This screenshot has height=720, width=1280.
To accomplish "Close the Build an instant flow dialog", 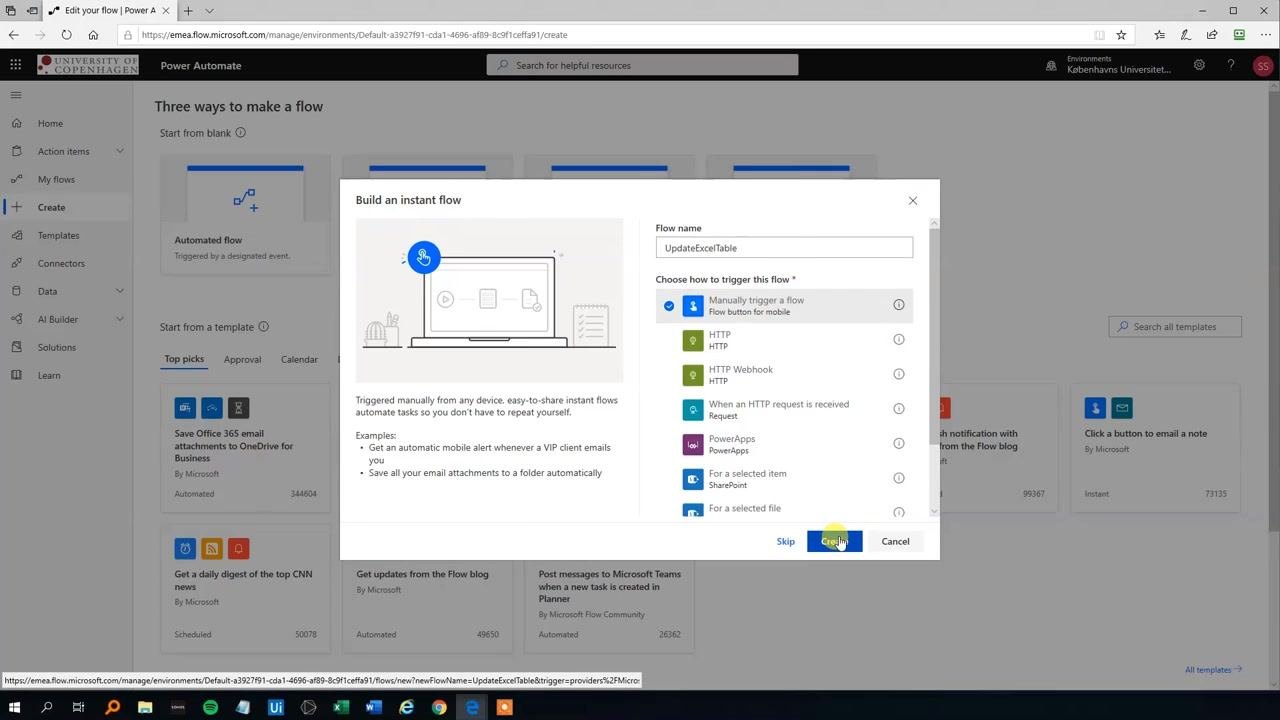I will [x=912, y=200].
